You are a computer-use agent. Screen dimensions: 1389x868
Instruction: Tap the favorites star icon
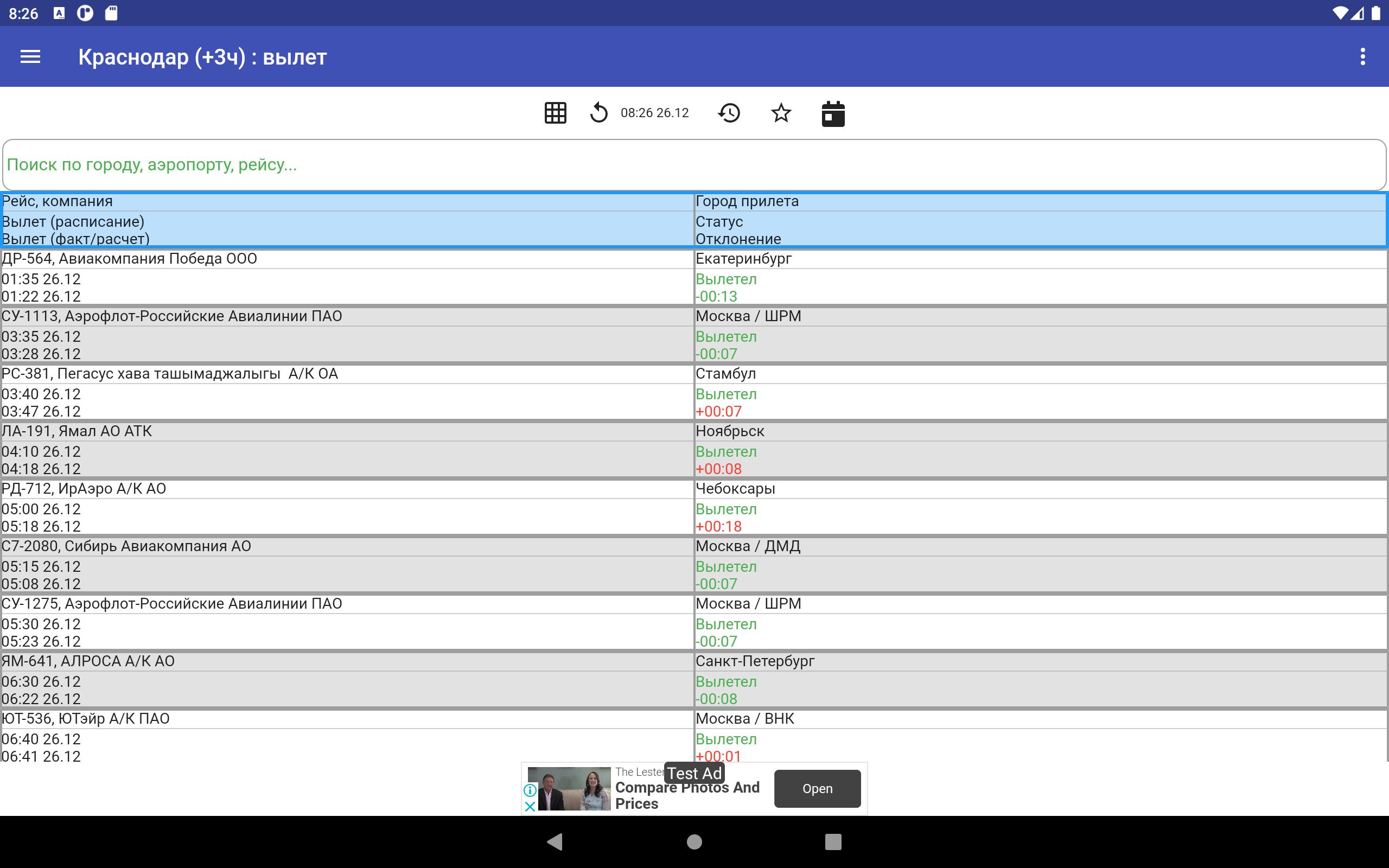tap(781, 113)
